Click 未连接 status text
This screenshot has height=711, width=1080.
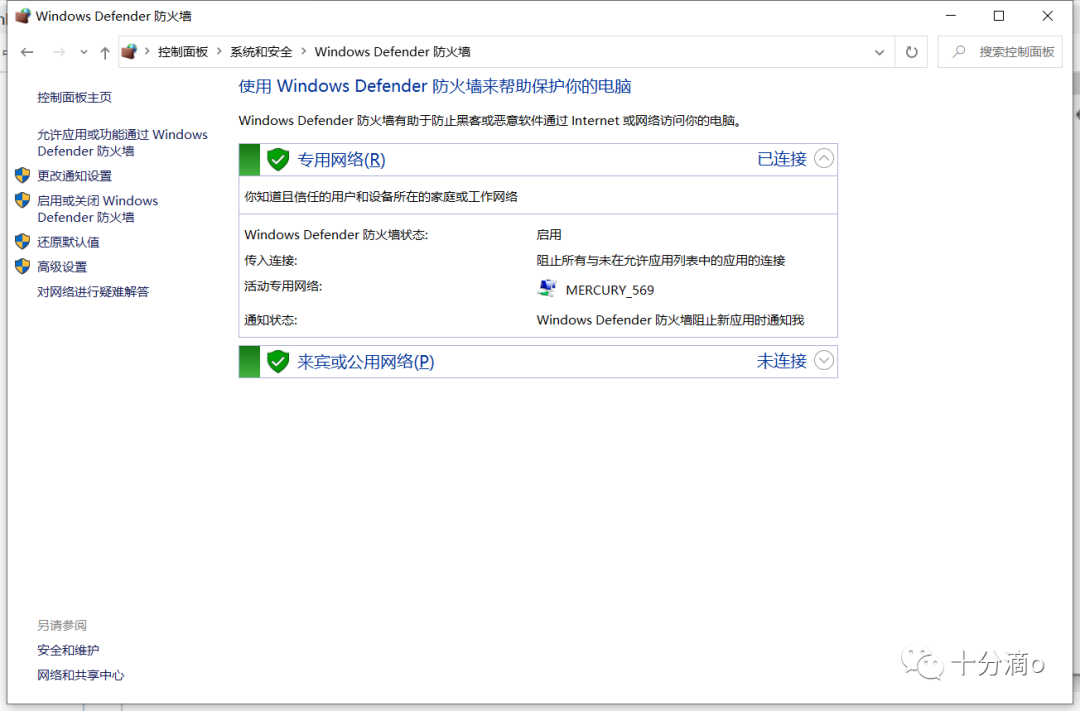pos(782,361)
